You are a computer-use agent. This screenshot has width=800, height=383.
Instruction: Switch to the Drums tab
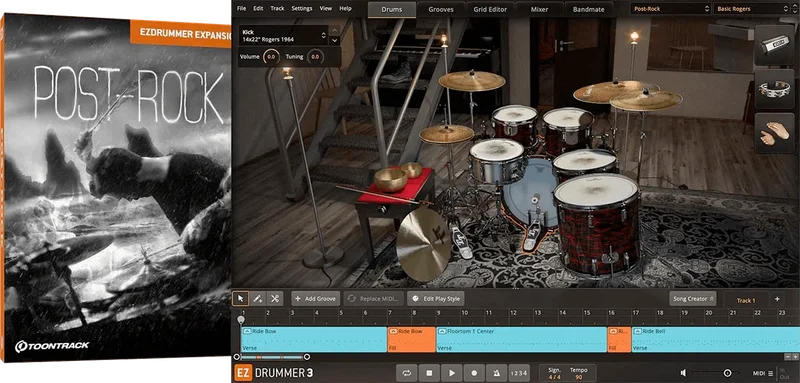tap(391, 9)
